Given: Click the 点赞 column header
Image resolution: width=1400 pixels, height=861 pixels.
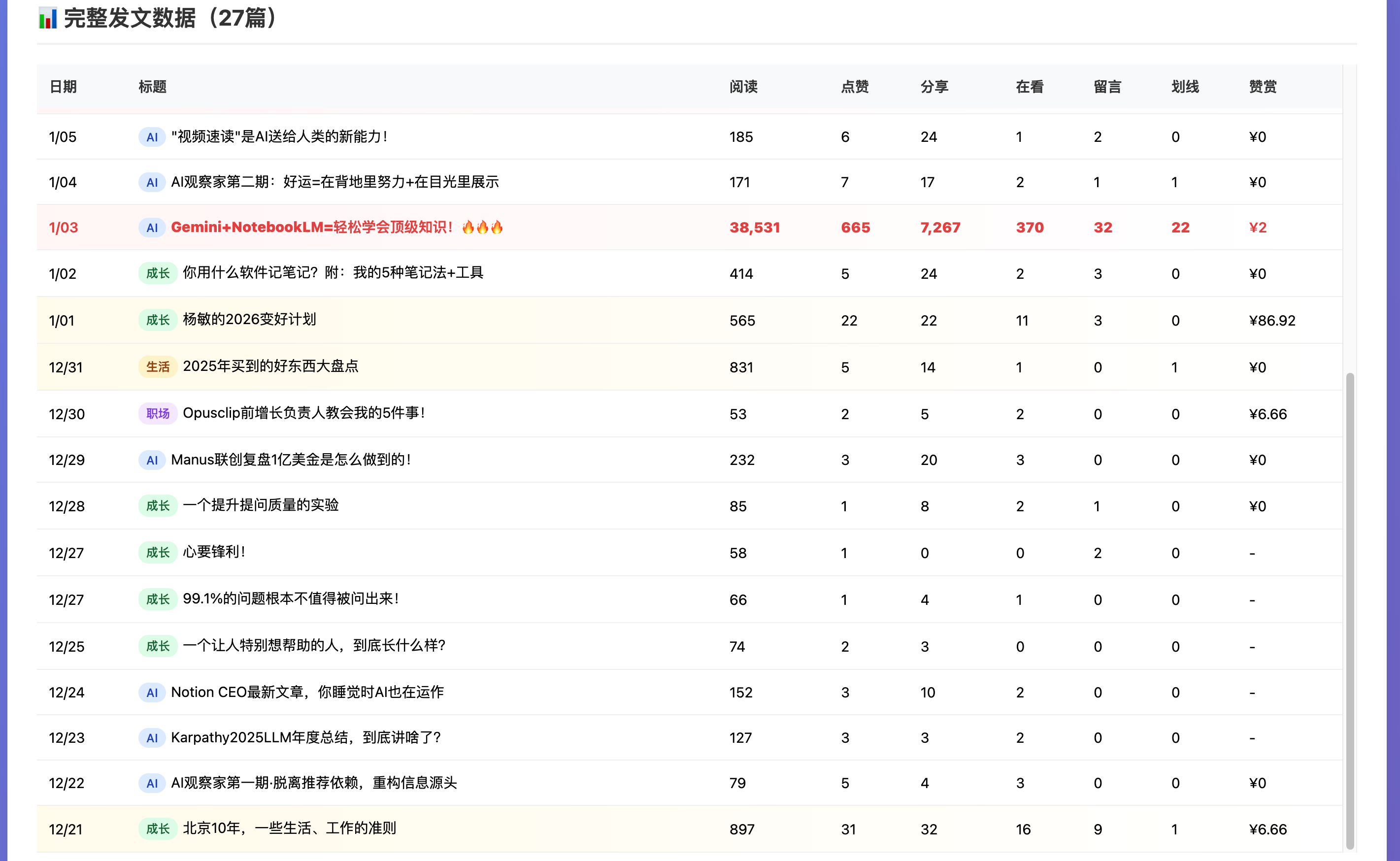Looking at the screenshot, I should pyautogui.click(x=855, y=87).
